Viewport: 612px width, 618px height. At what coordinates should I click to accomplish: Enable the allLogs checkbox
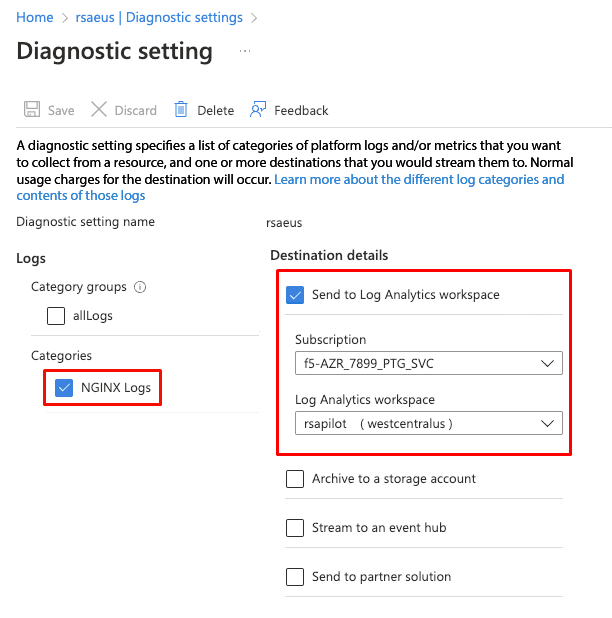pyautogui.click(x=57, y=316)
